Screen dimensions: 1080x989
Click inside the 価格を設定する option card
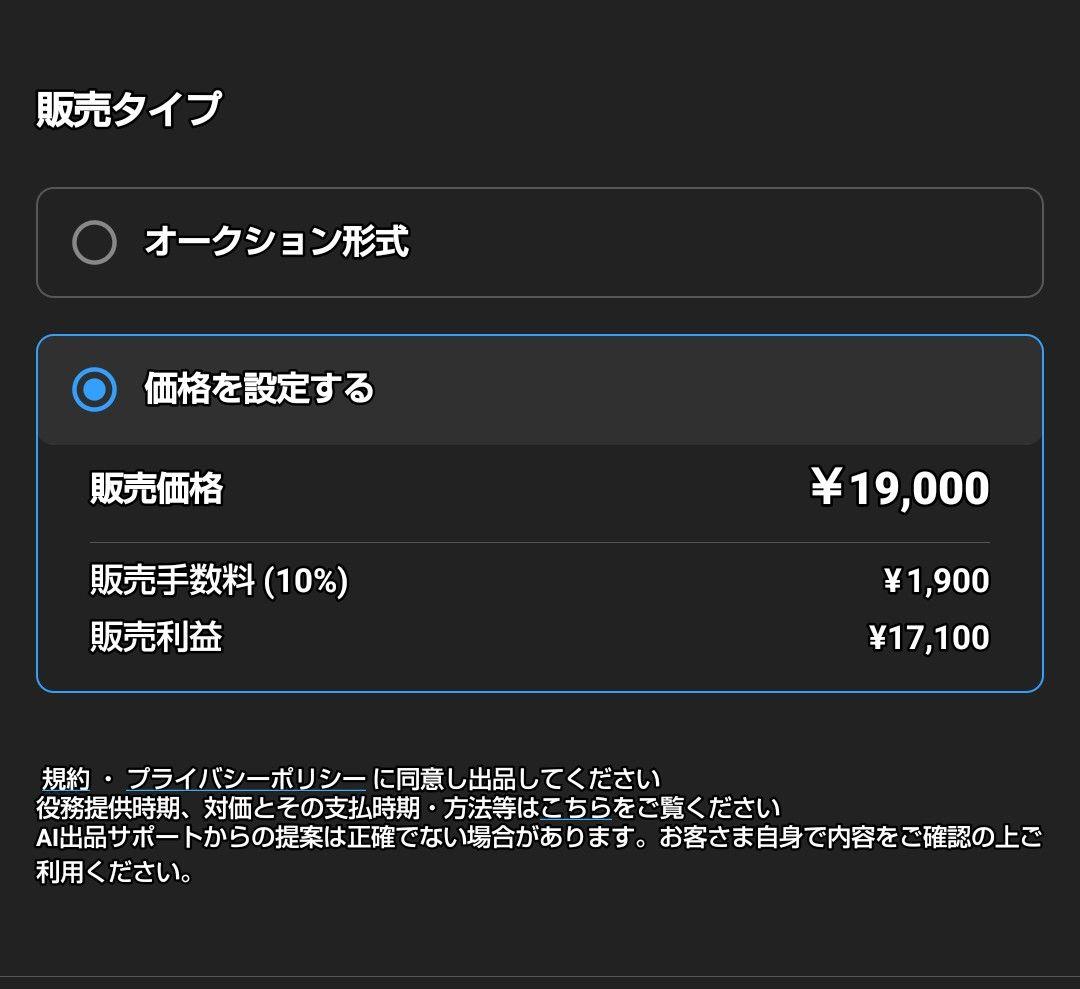pos(540,390)
